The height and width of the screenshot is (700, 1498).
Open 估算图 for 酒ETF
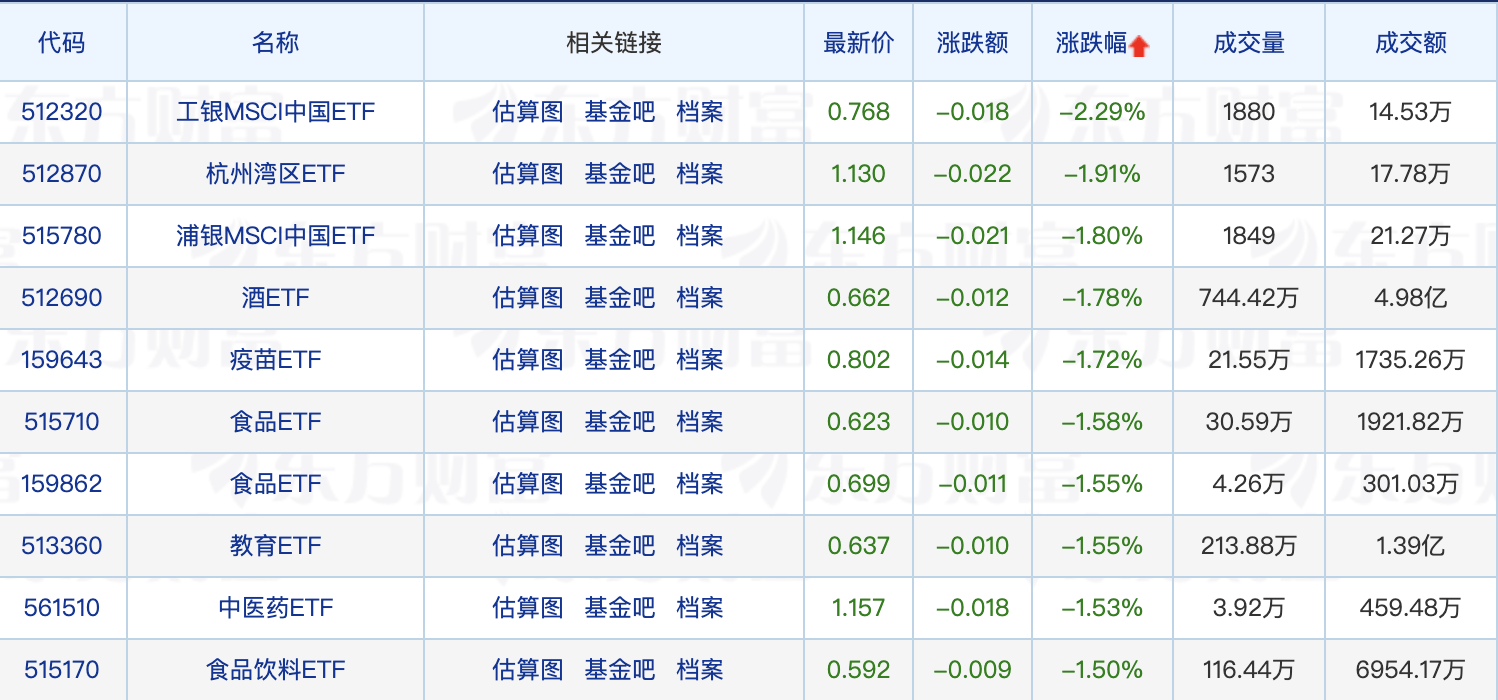pyautogui.click(x=528, y=298)
